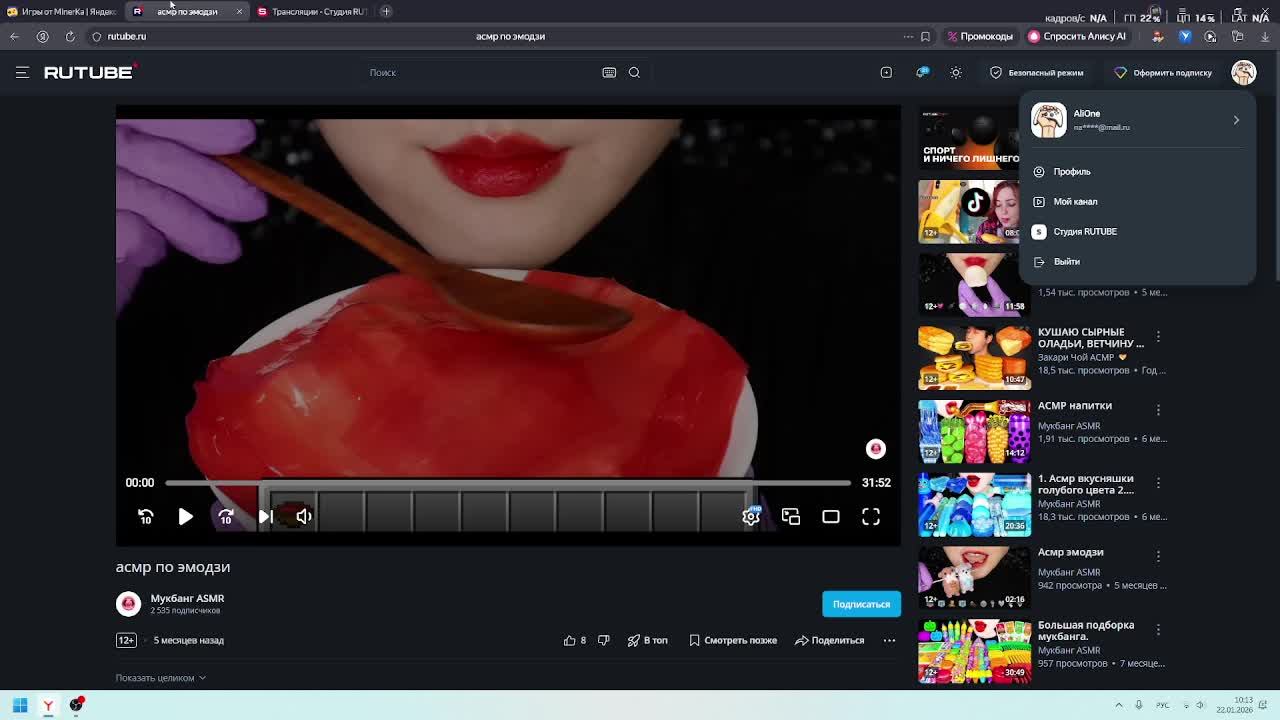
Task: Open the Спорт и ничего лишнего thumbnail
Action: pyautogui.click(x=968, y=137)
